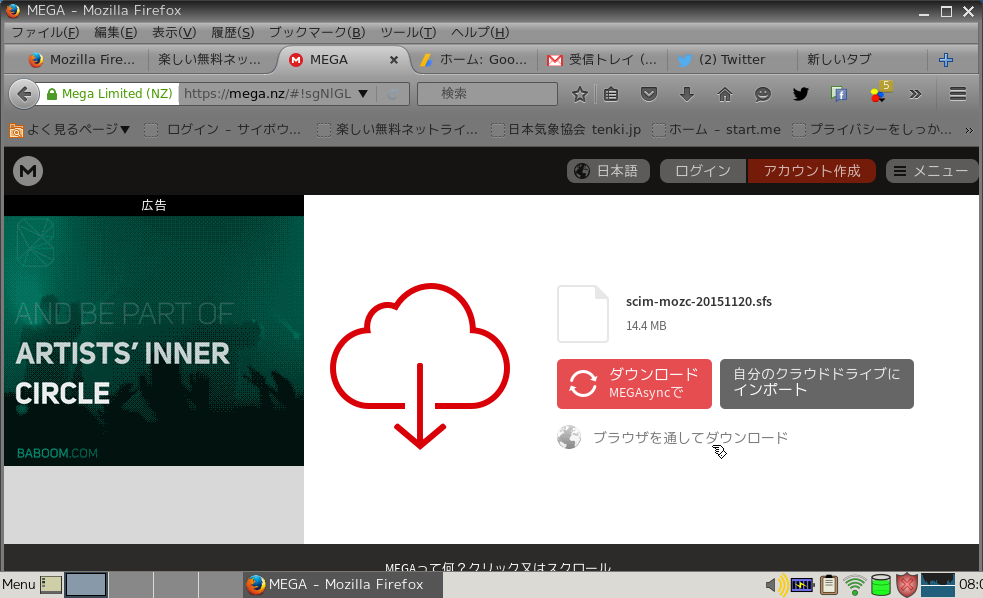Click the アカウント作成 button

812,171
